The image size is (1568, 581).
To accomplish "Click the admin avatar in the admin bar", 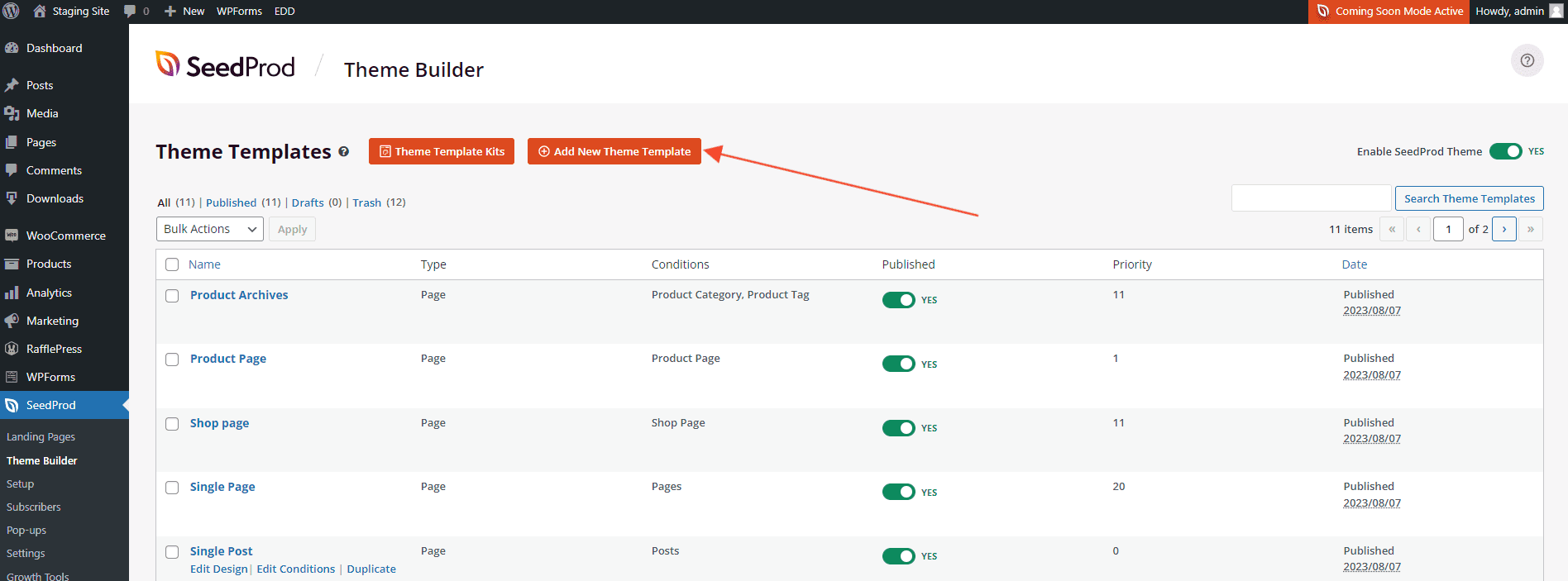I will click(x=1556, y=12).
